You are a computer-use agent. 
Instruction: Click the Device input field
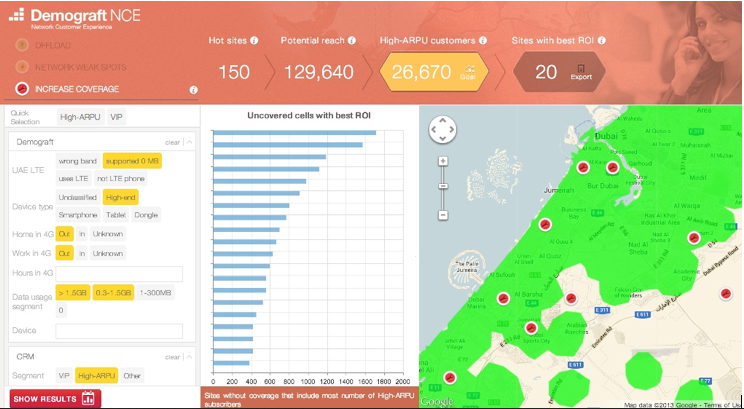(x=119, y=331)
